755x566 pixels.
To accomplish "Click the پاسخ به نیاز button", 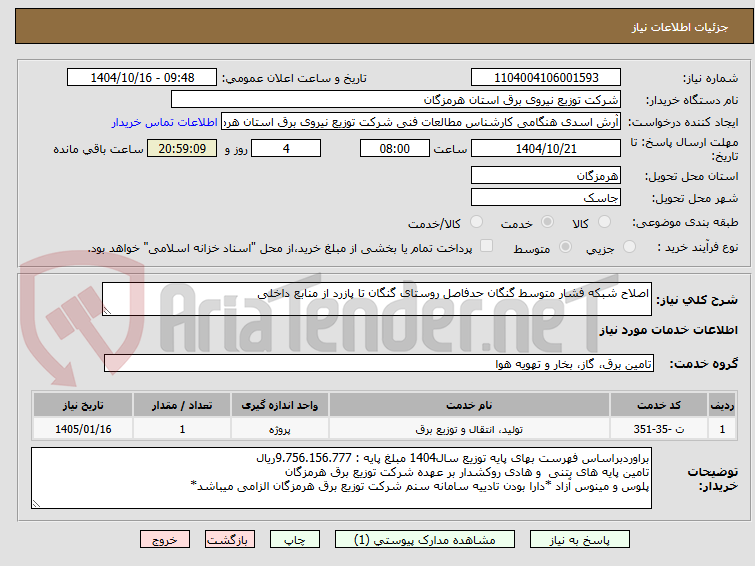I will (580, 540).
